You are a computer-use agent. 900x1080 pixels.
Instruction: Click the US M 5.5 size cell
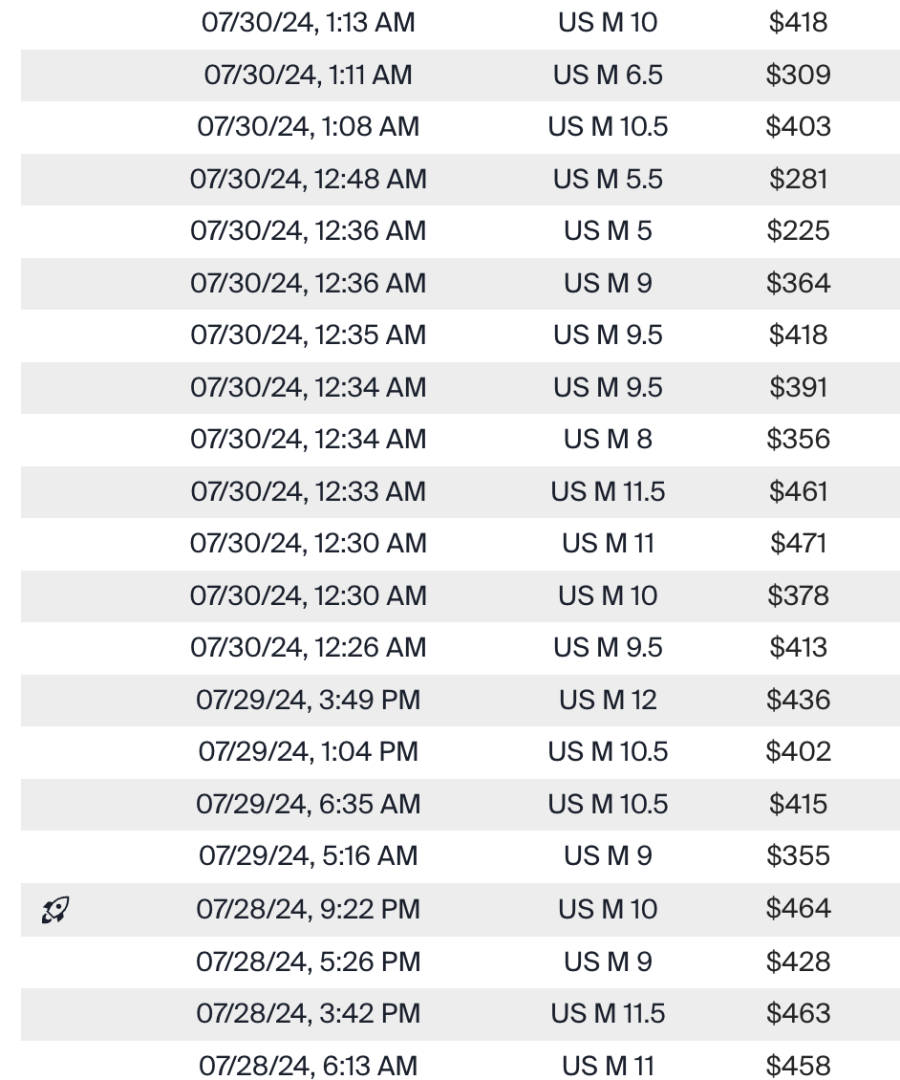(x=607, y=179)
